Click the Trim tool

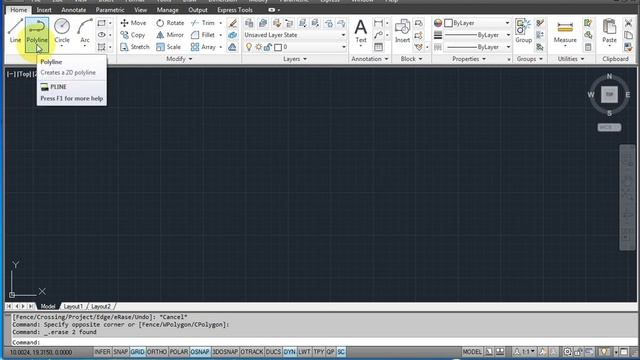[x=203, y=23]
